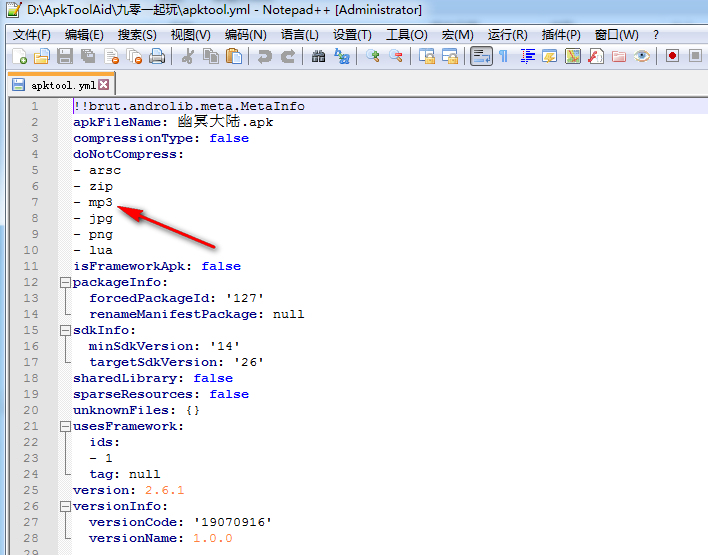Enable synchronized vertical scrolling icon
Image resolution: width=708 pixels, height=555 pixels.
[427, 56]
